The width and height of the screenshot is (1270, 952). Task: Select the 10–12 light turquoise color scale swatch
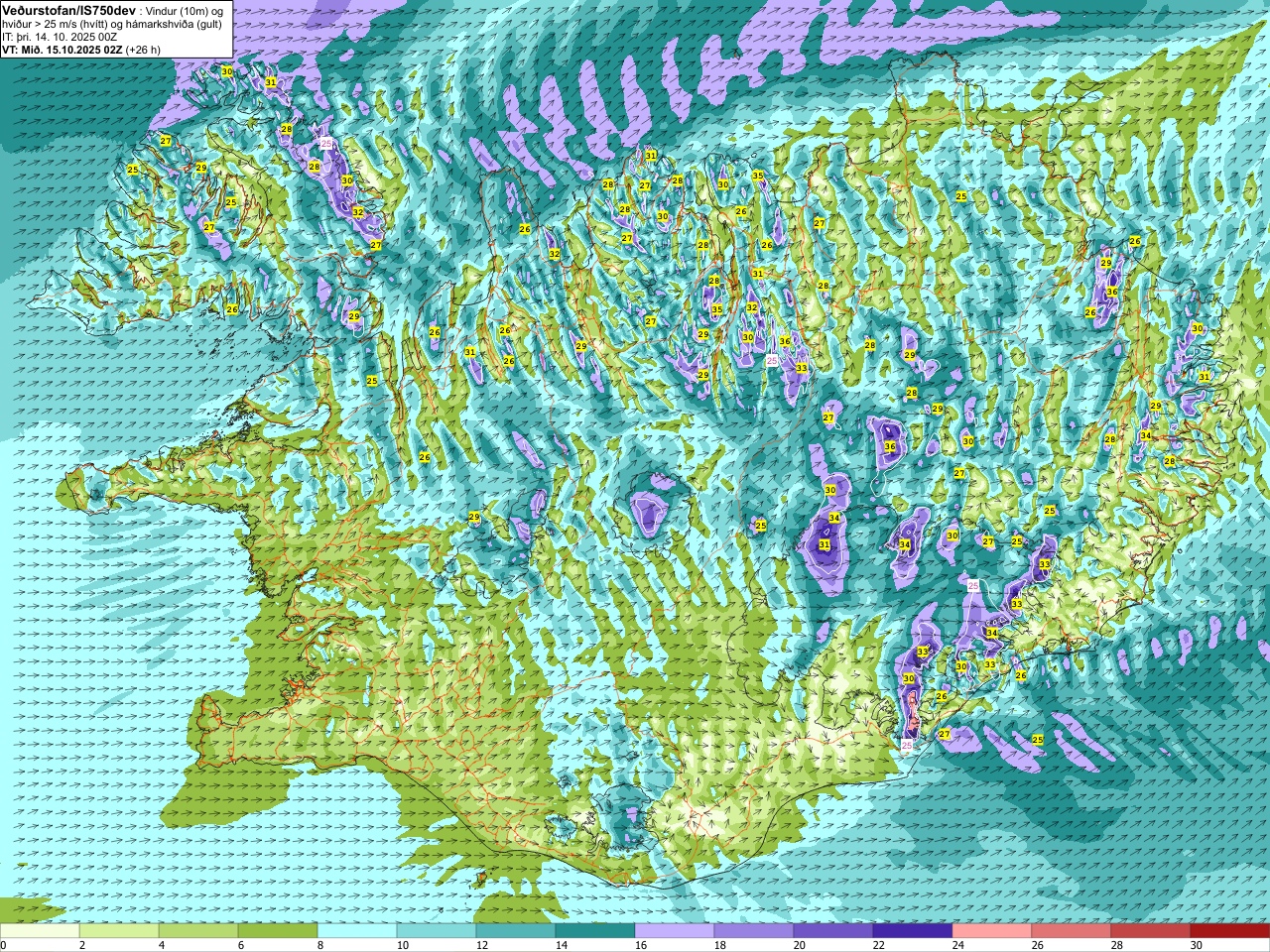coord(437,930)
